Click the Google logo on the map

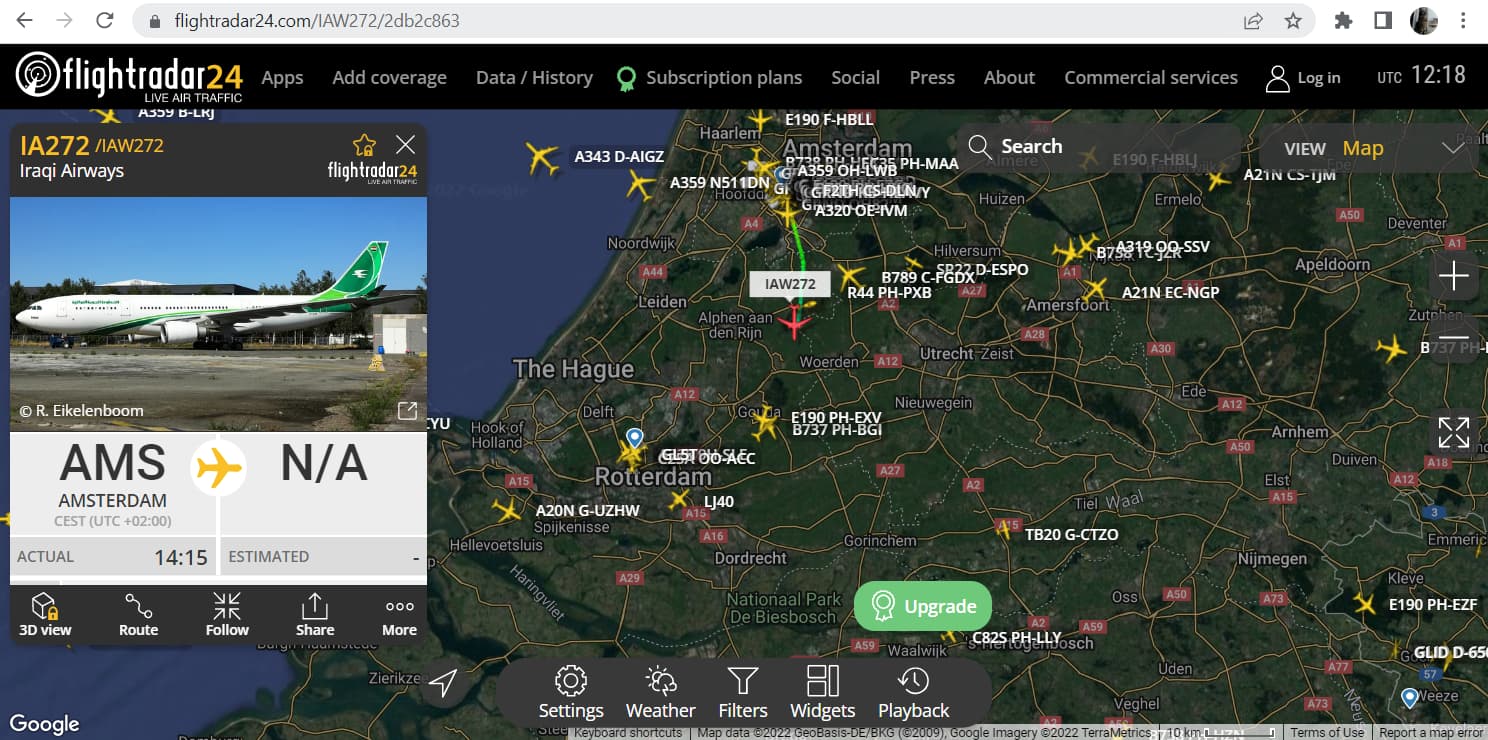[44, 724]
